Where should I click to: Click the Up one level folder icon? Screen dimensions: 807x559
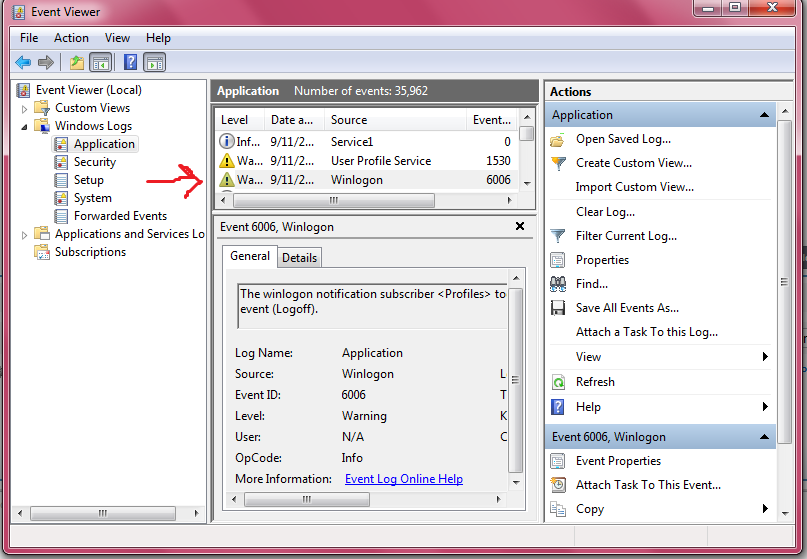(x=77, y=63)
